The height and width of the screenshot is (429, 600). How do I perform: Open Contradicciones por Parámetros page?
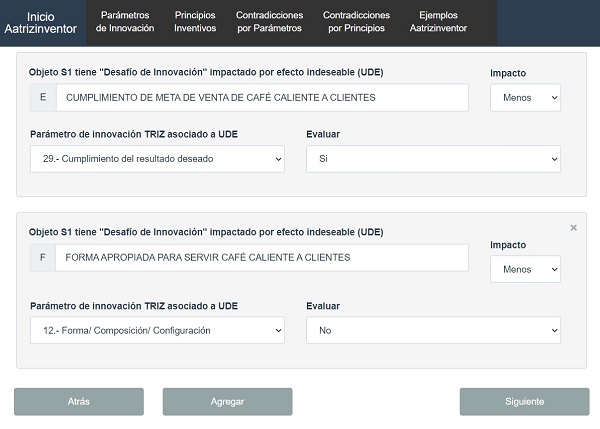tap(269, 23)
